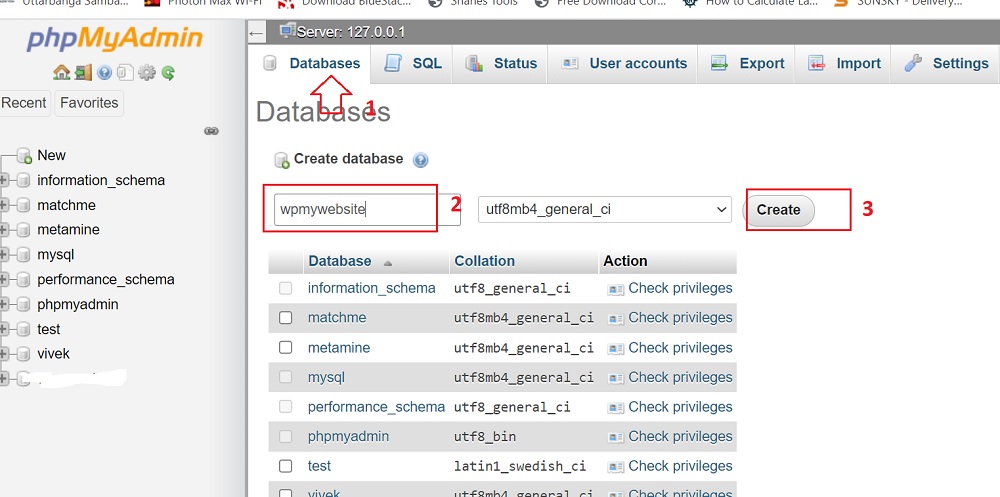Tick checkbox for test database row
The height and width of the screenshot is (497, 1000).
286,466
